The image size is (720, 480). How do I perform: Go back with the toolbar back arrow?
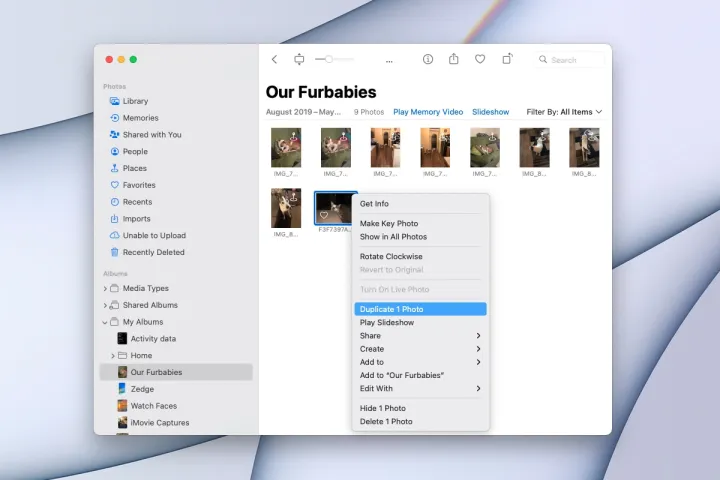[x=274, y=59]
